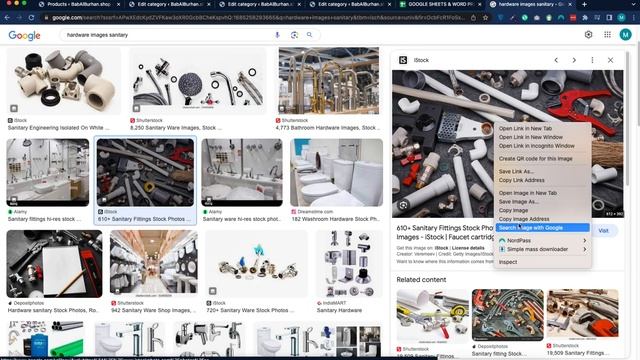Open a new browser tab
Image resolution: width=640 pixels, height=360 pixels.
[584, 4]
